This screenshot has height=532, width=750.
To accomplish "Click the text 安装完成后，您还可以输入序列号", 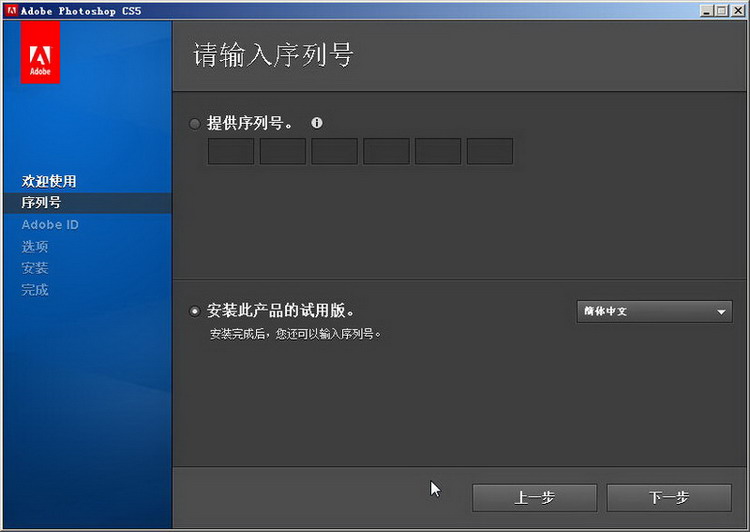I will (x=295, y=333).
